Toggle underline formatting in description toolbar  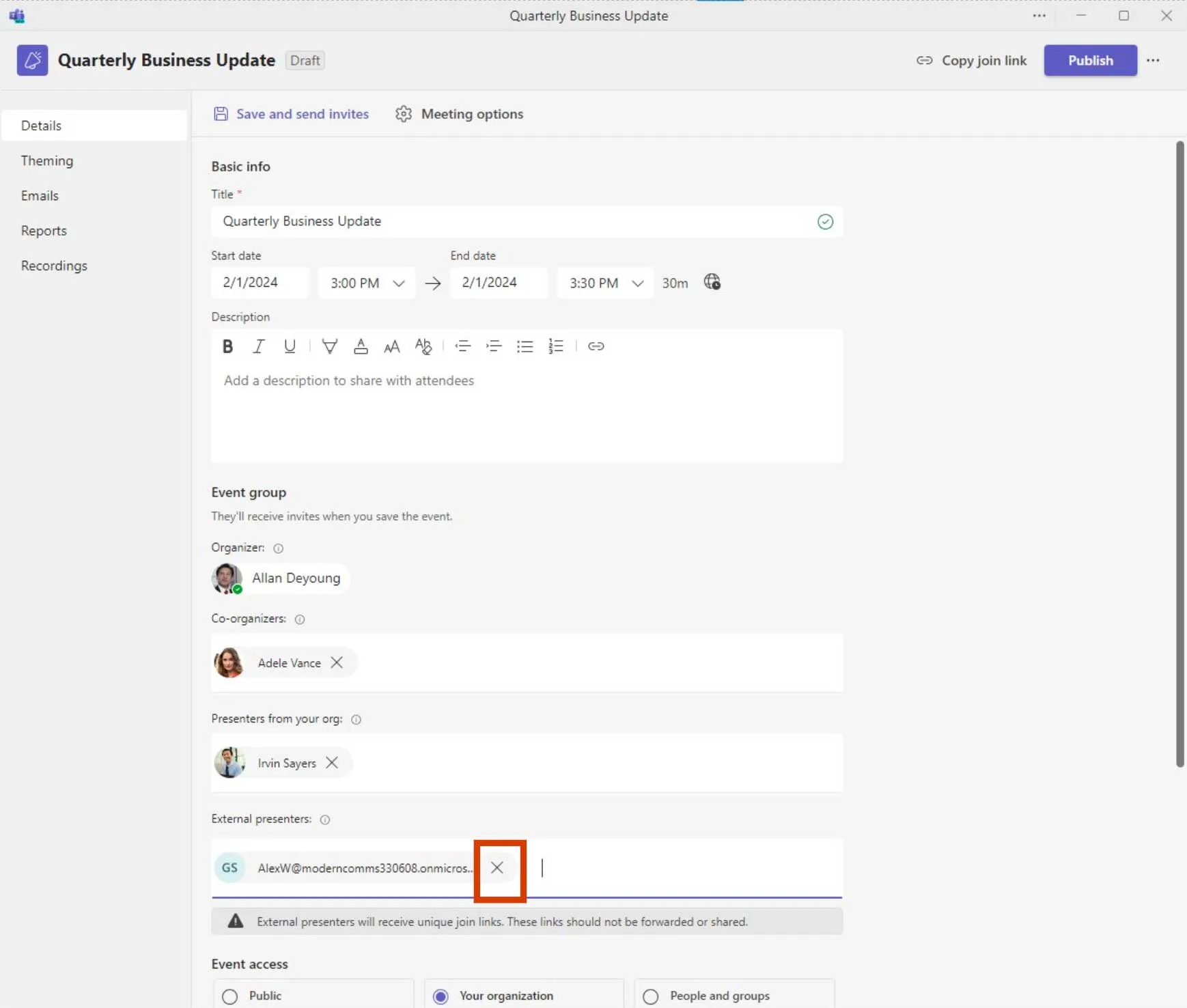[290, 346]
